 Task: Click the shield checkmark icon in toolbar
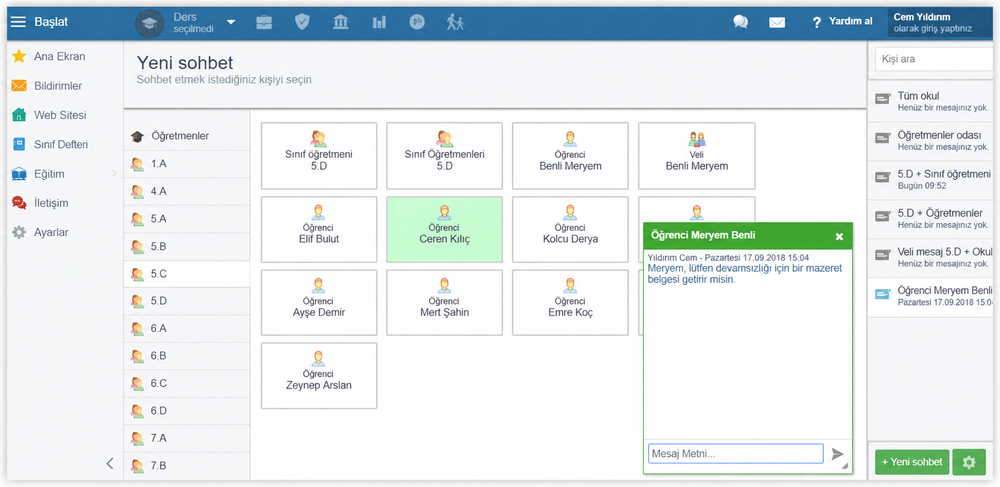pyautogui.click(x=302, y=22)
